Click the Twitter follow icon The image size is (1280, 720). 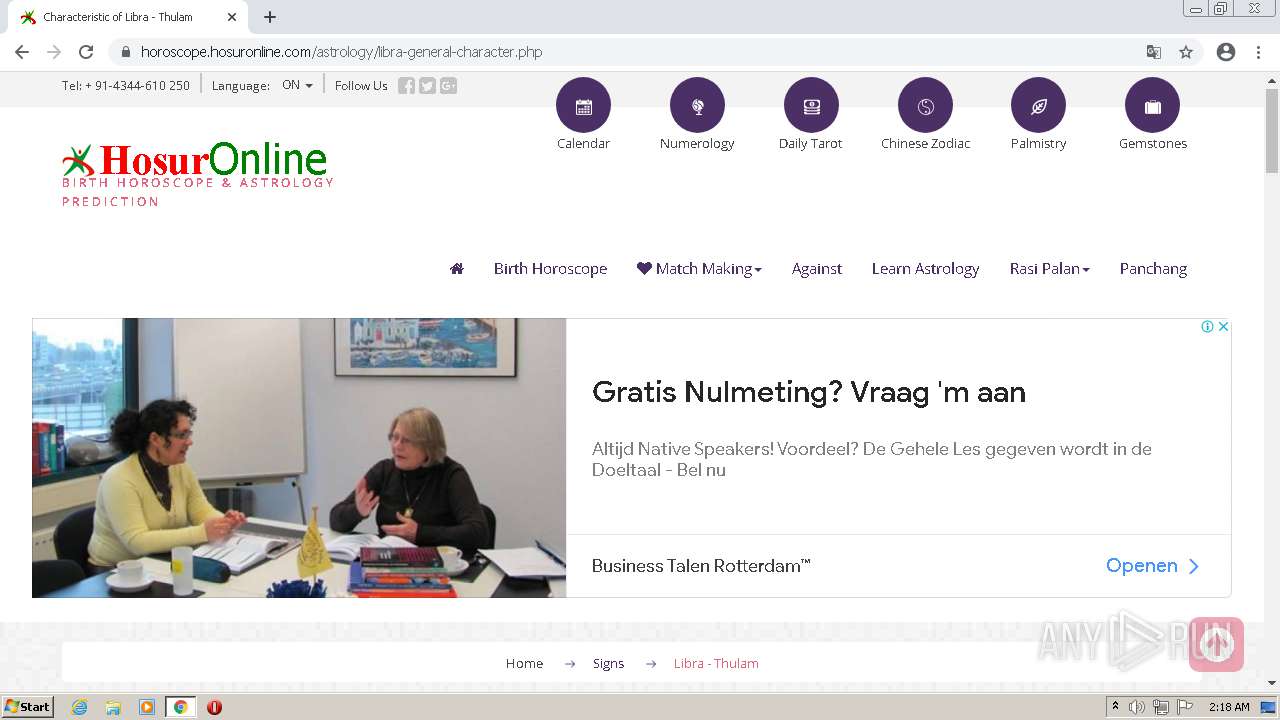coord(427,86)
